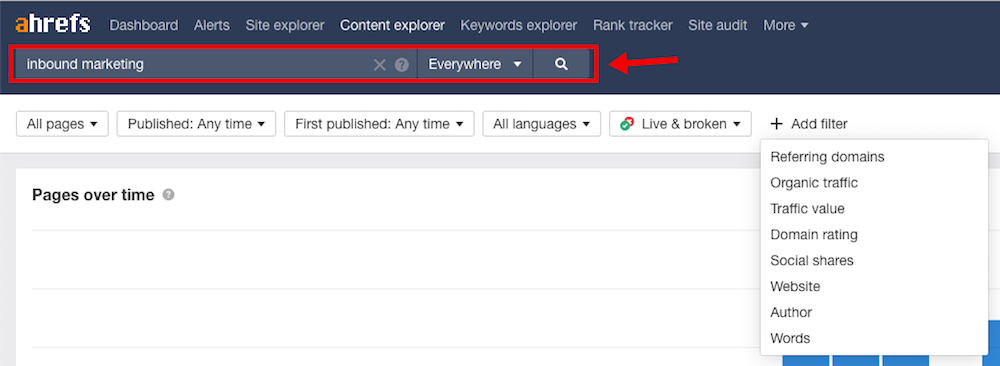The image size is (1000, 366).
Task: Select Domain rating filter option
Action: pyautogui.click(x=874, y=235)
